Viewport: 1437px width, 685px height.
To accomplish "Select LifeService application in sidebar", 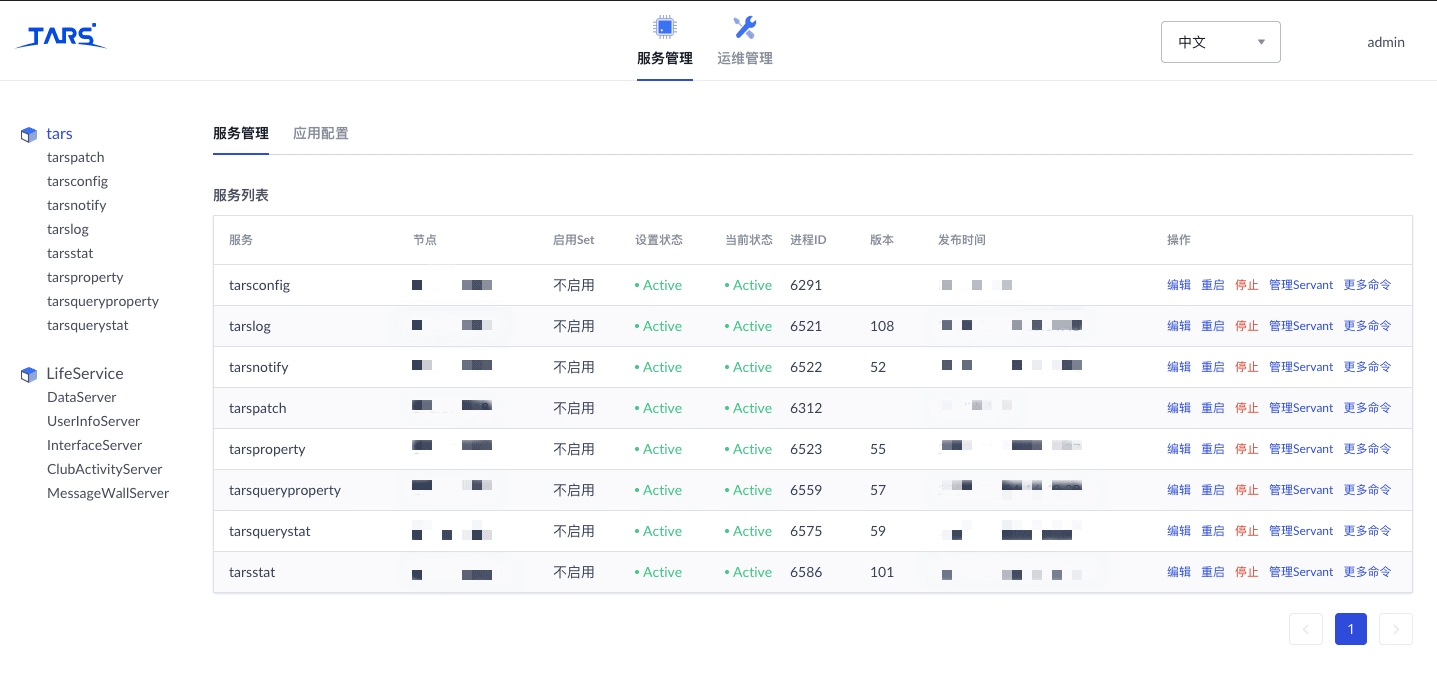I will (85, 373).
